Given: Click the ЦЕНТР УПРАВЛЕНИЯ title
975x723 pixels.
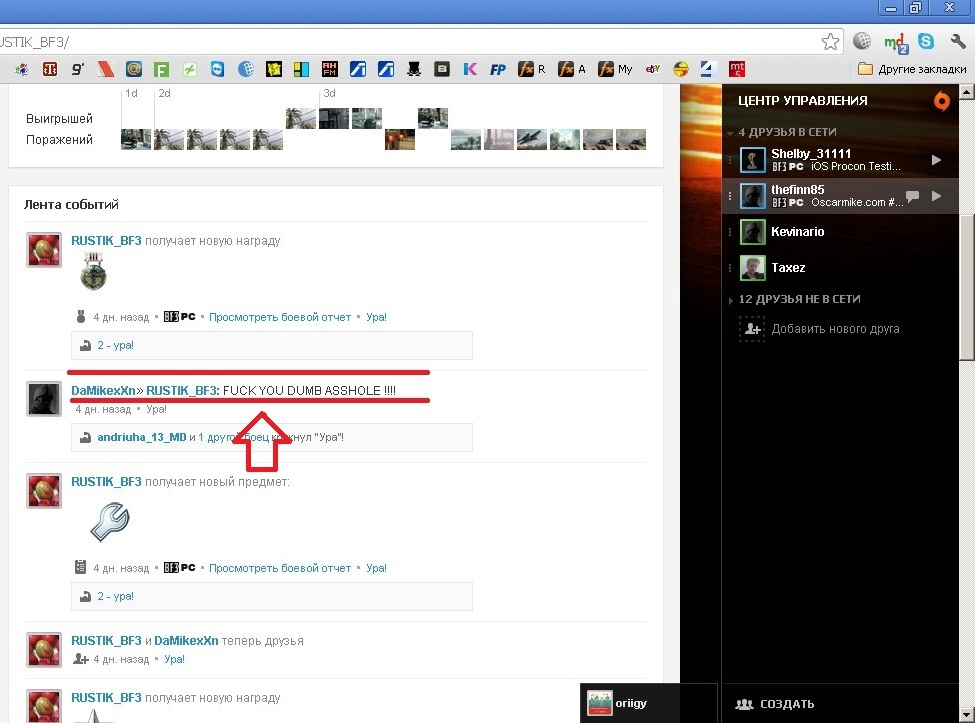Looking at the screenshot, I should (x=802, y=101).
